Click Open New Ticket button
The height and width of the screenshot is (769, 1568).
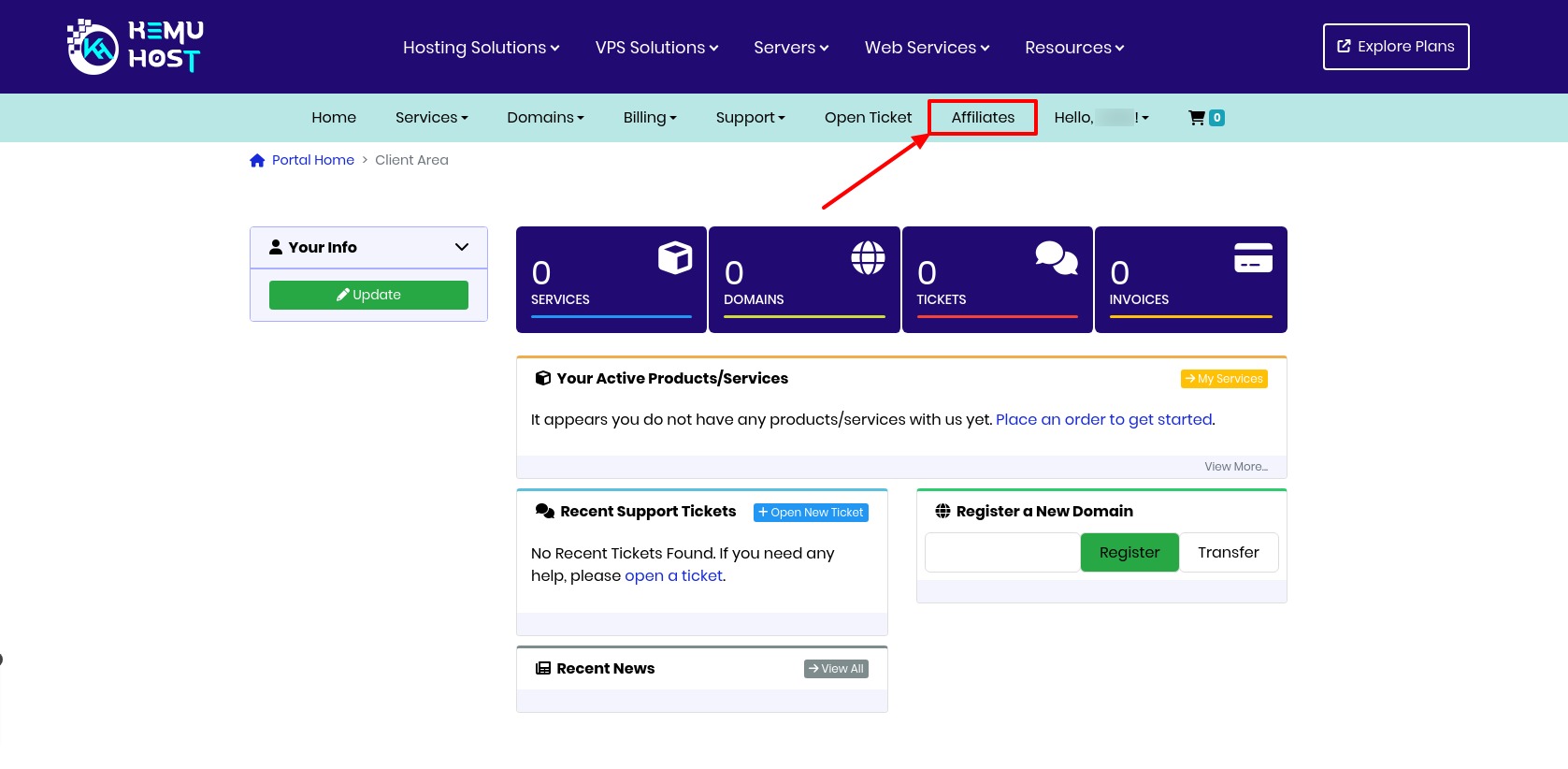click(811, 513)
